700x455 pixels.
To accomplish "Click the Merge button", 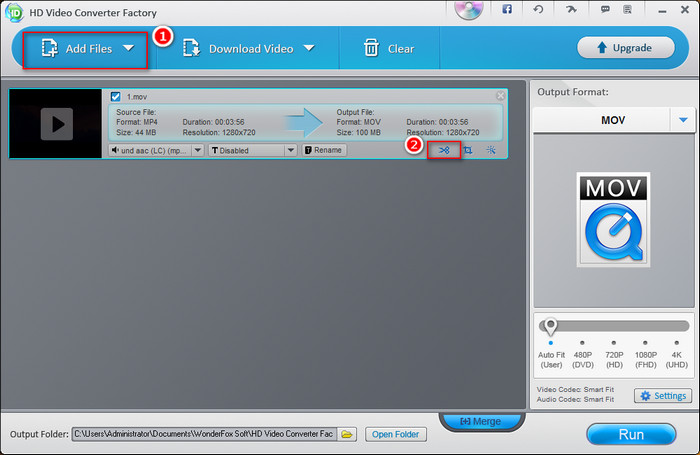I will (480, 421).
